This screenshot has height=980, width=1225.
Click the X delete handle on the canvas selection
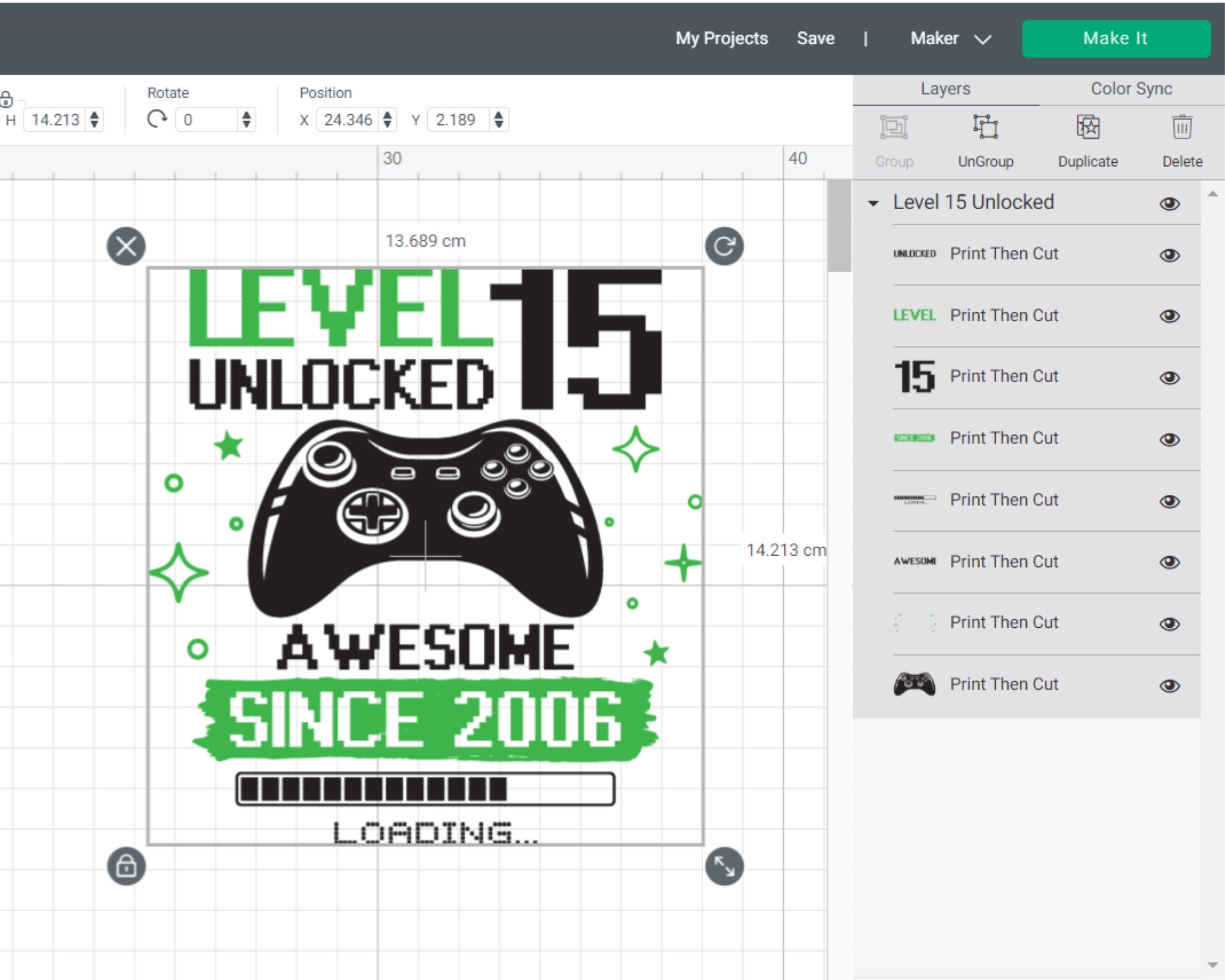[x=125, y=246]
